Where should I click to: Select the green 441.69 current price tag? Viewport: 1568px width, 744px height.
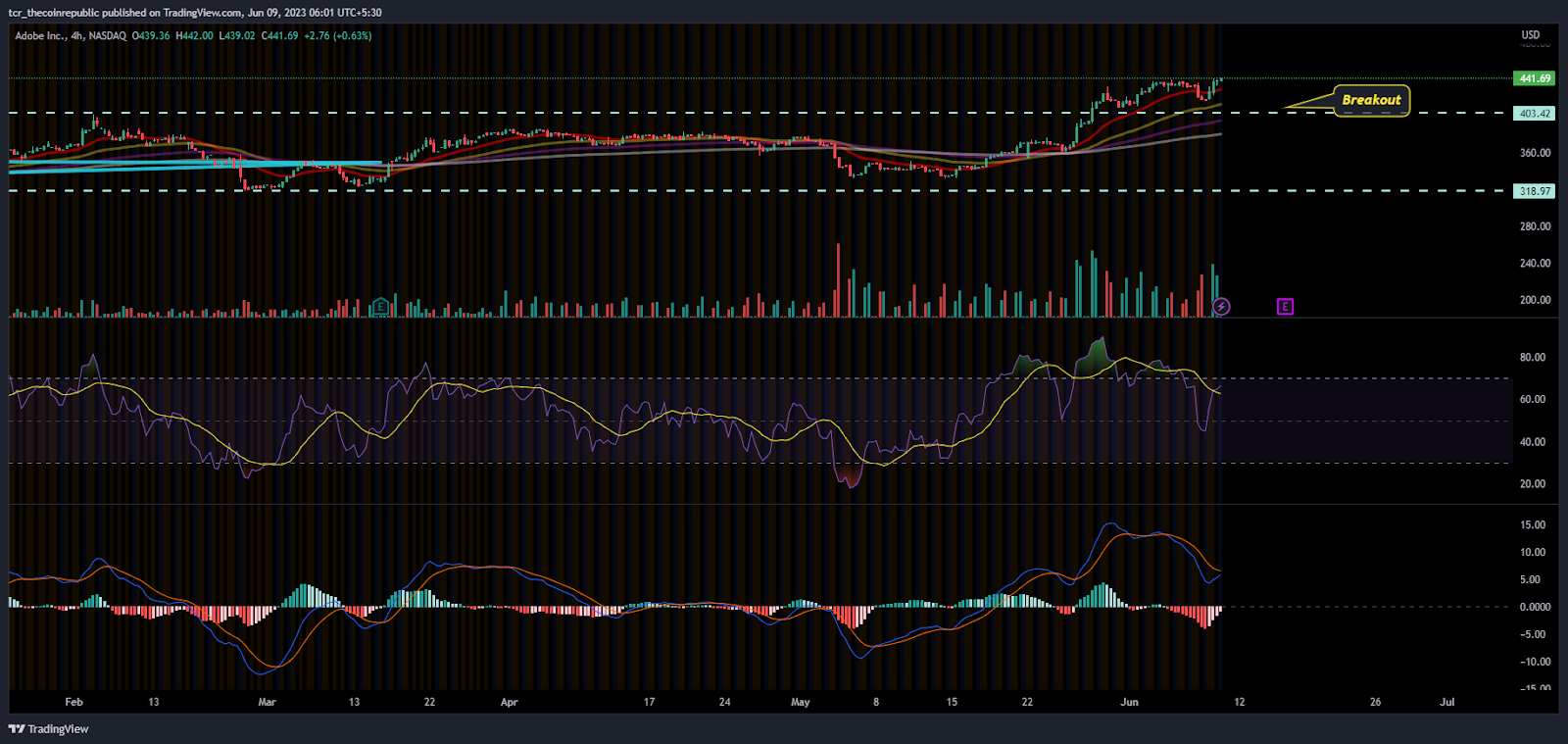(1535, 78)
